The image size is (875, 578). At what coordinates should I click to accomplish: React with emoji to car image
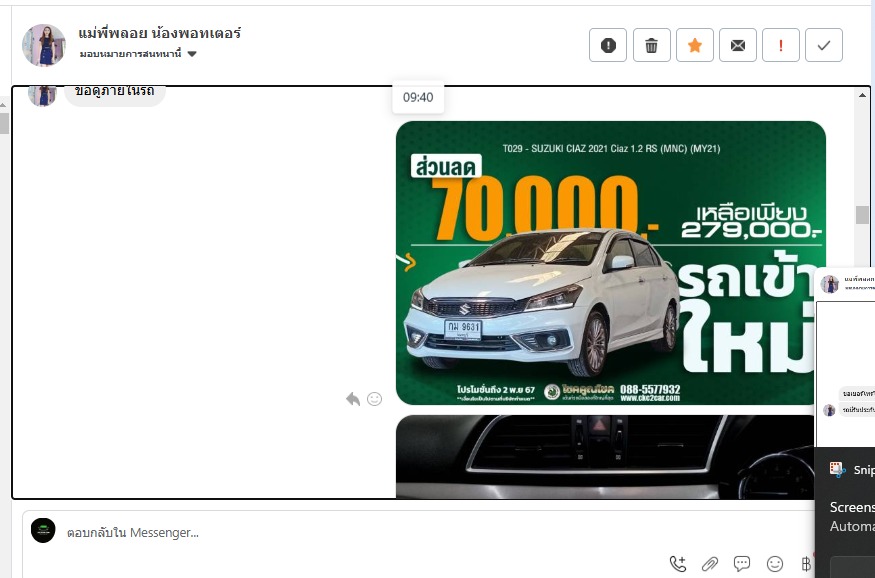click(375, 399)
